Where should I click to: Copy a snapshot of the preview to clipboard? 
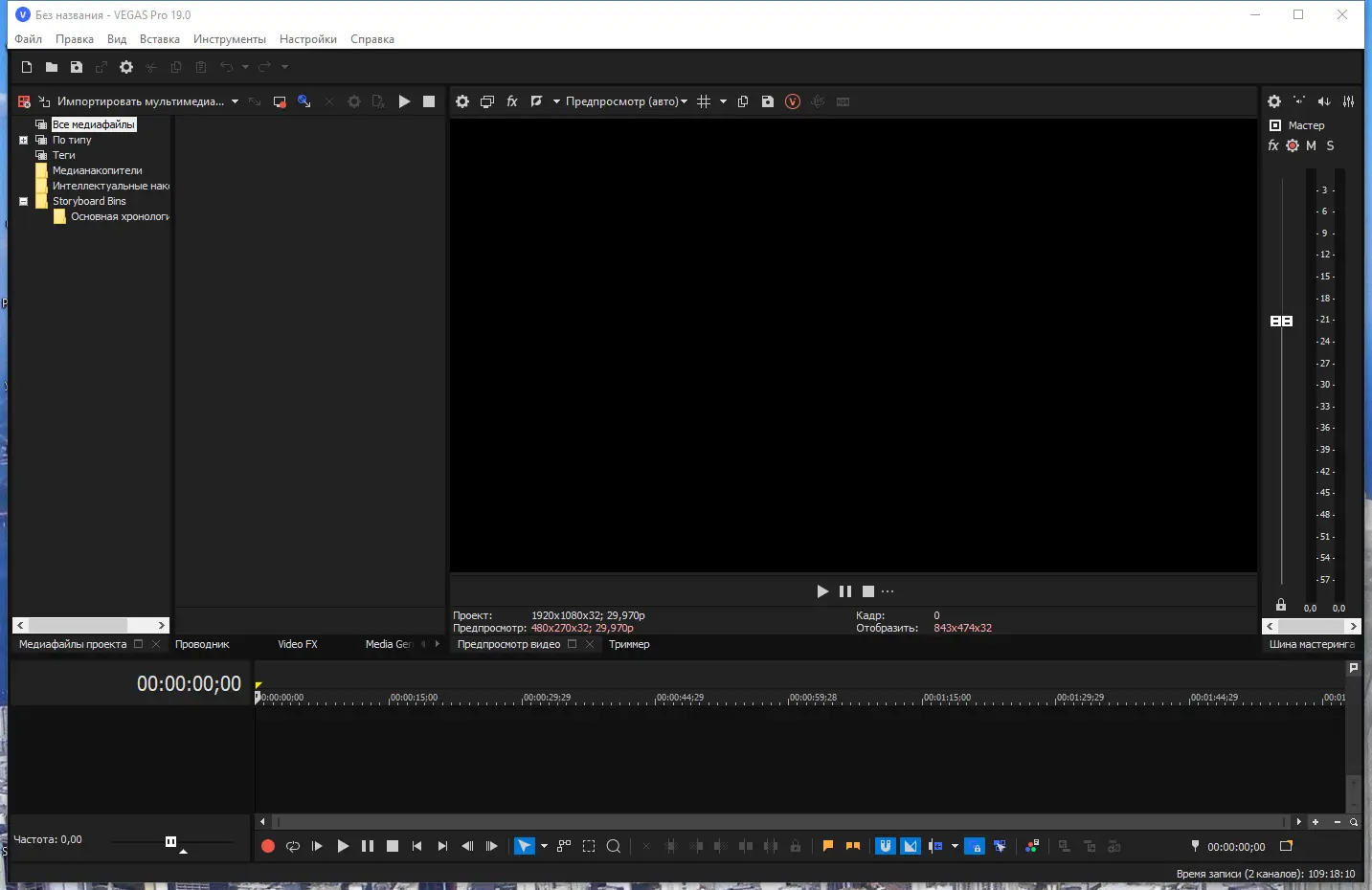click(745, 101)
